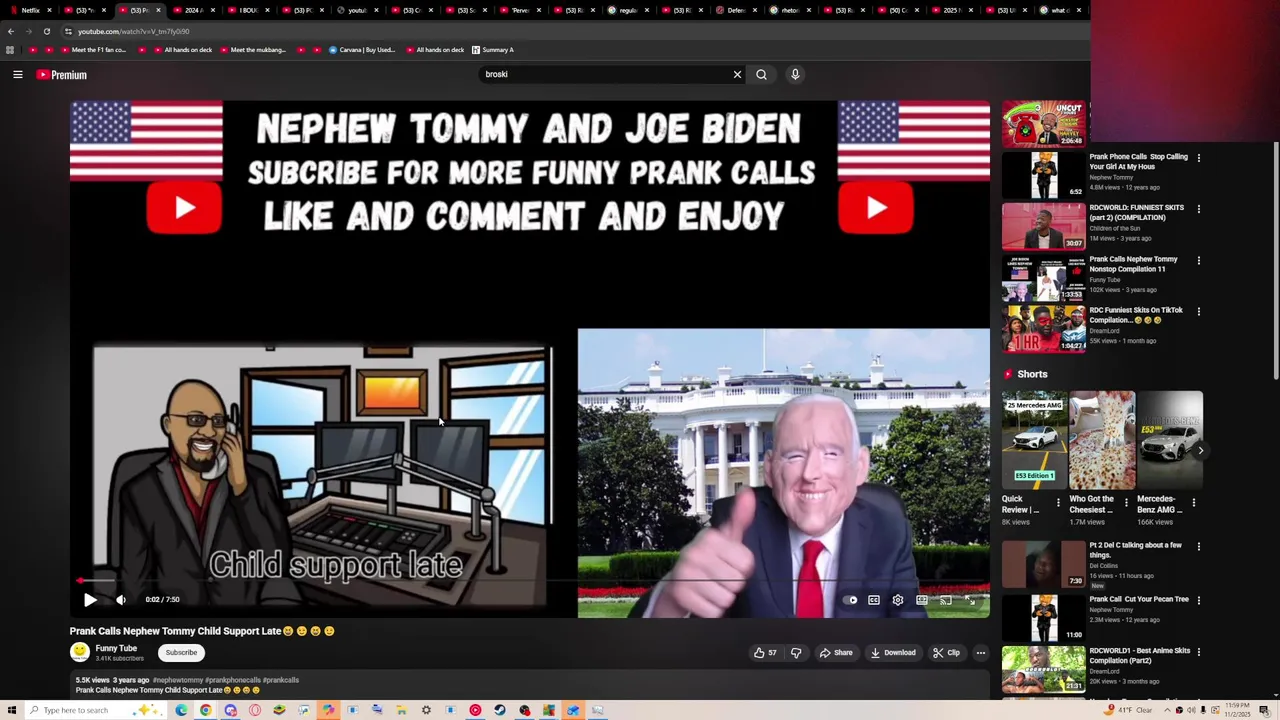This screenshot has height=720, width=1280.
Task: Open Chrome from the taskbar
Action: point(205,710)
